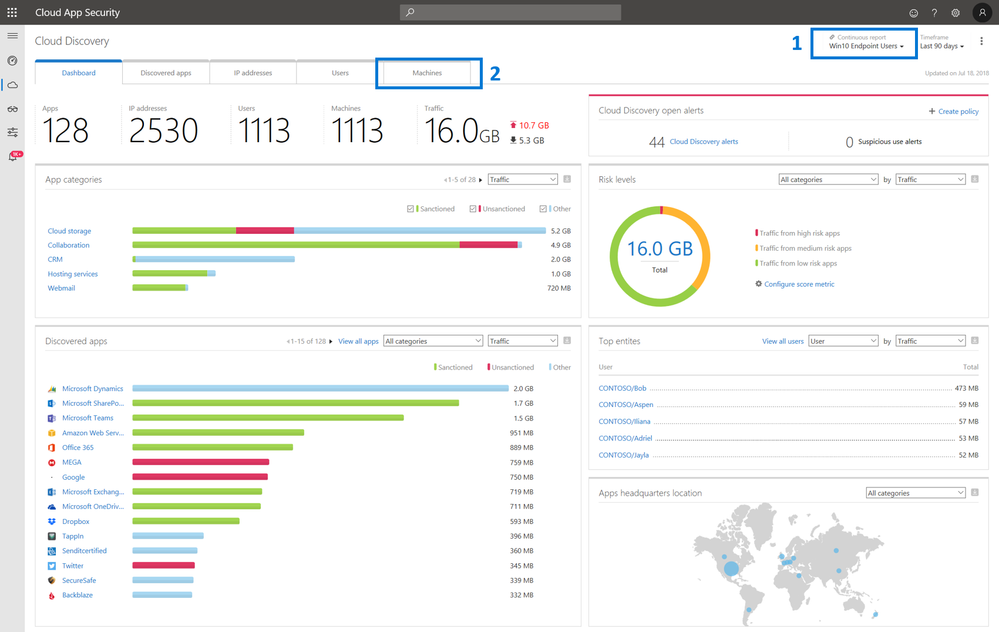
Task: Click the Traffic from medium risk apps legend
Action: (x=803, y=248)
